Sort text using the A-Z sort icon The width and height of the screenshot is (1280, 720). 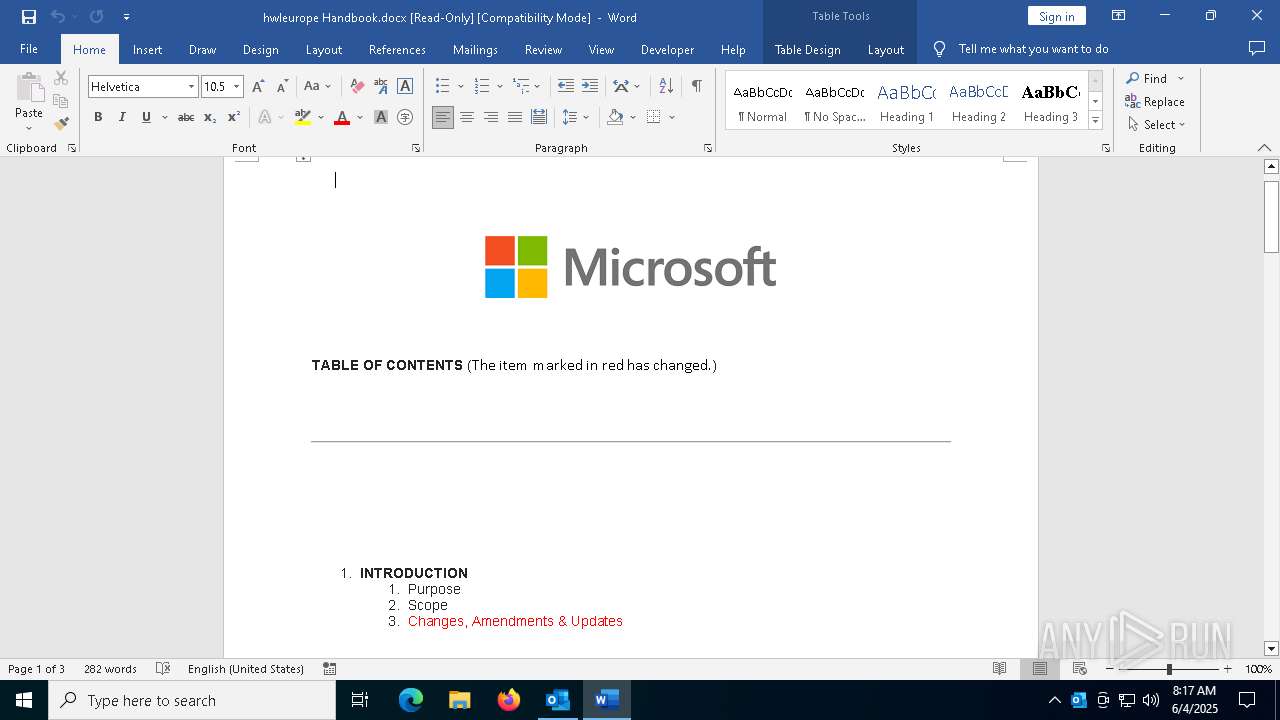click(x=666, y=86)
